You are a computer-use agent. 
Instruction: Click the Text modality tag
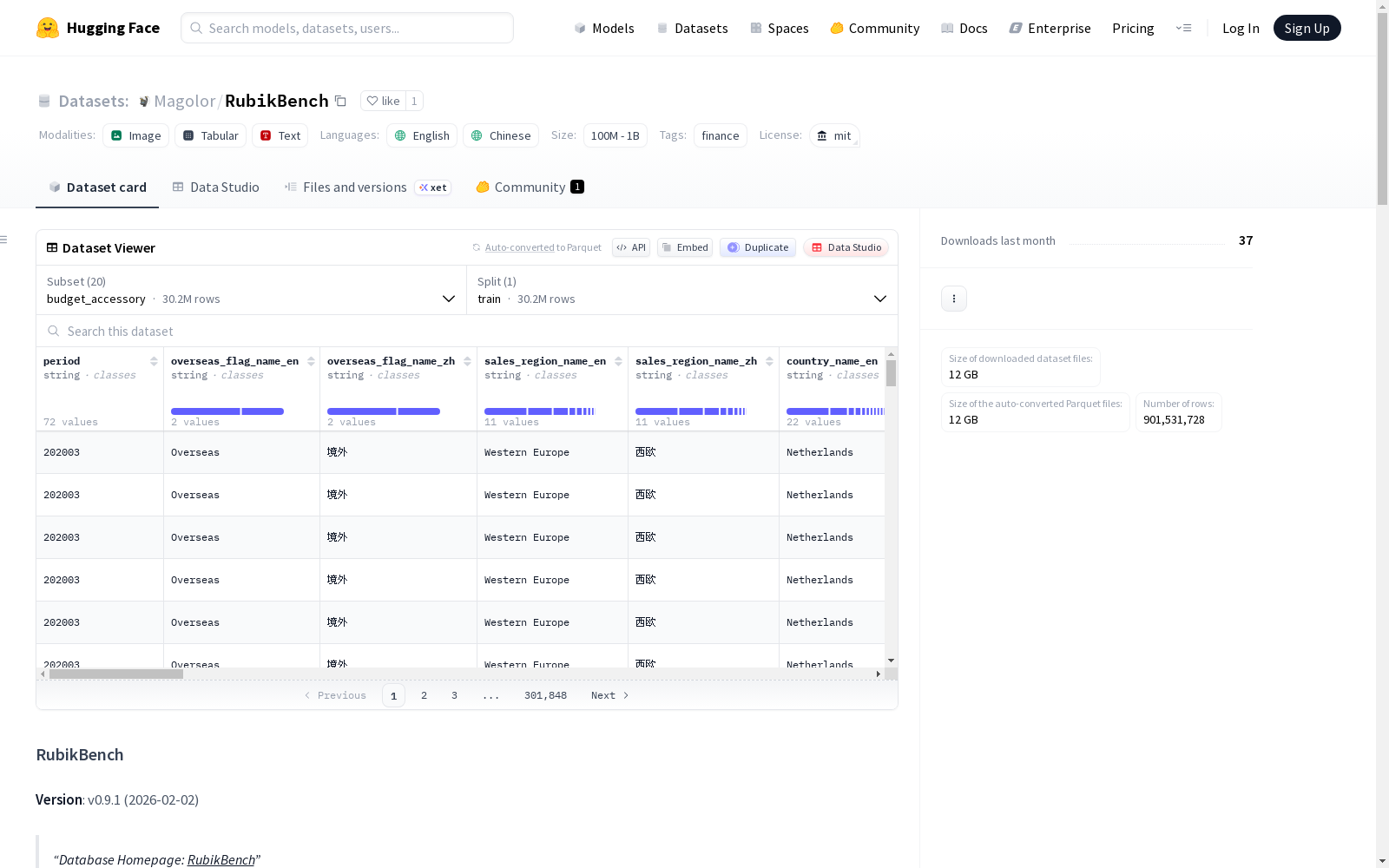pyautogui.click(x=280, y=135)
